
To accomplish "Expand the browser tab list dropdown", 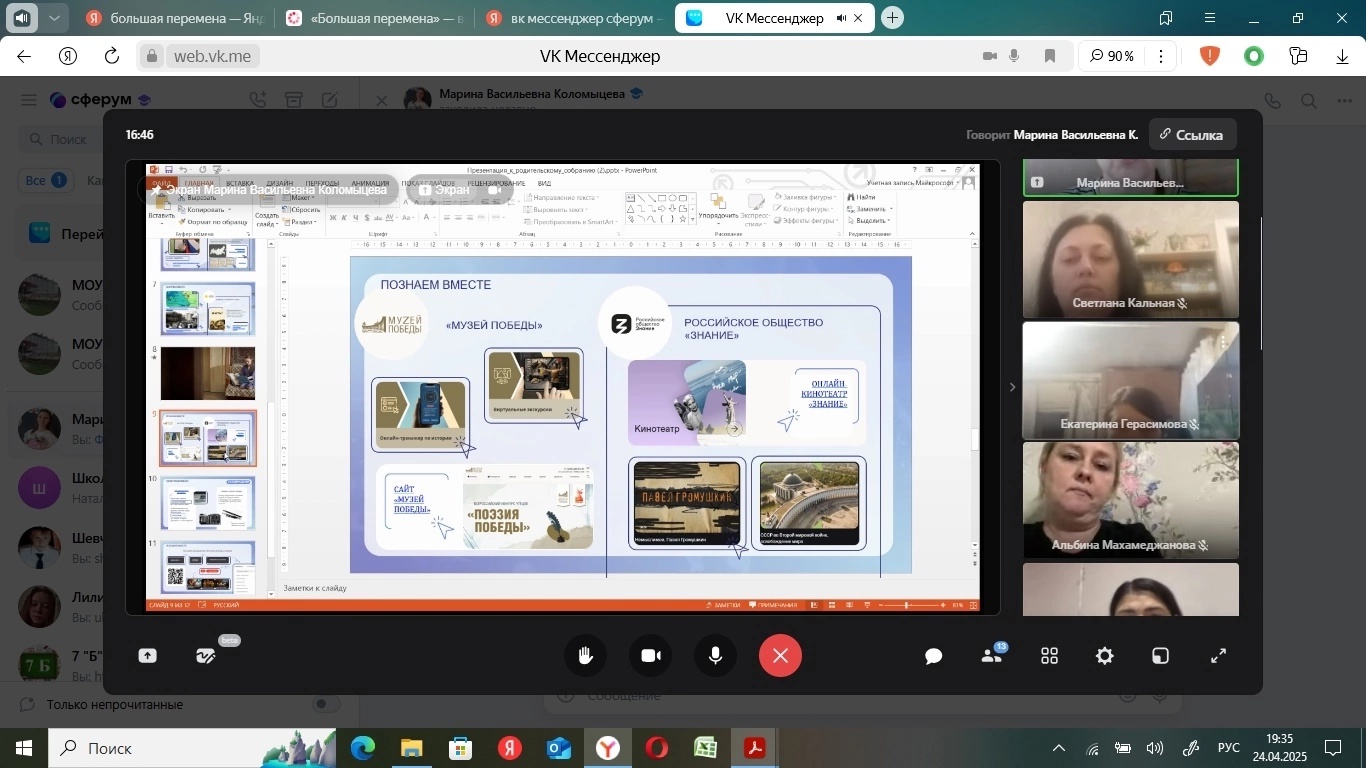I will click(53, 18).
